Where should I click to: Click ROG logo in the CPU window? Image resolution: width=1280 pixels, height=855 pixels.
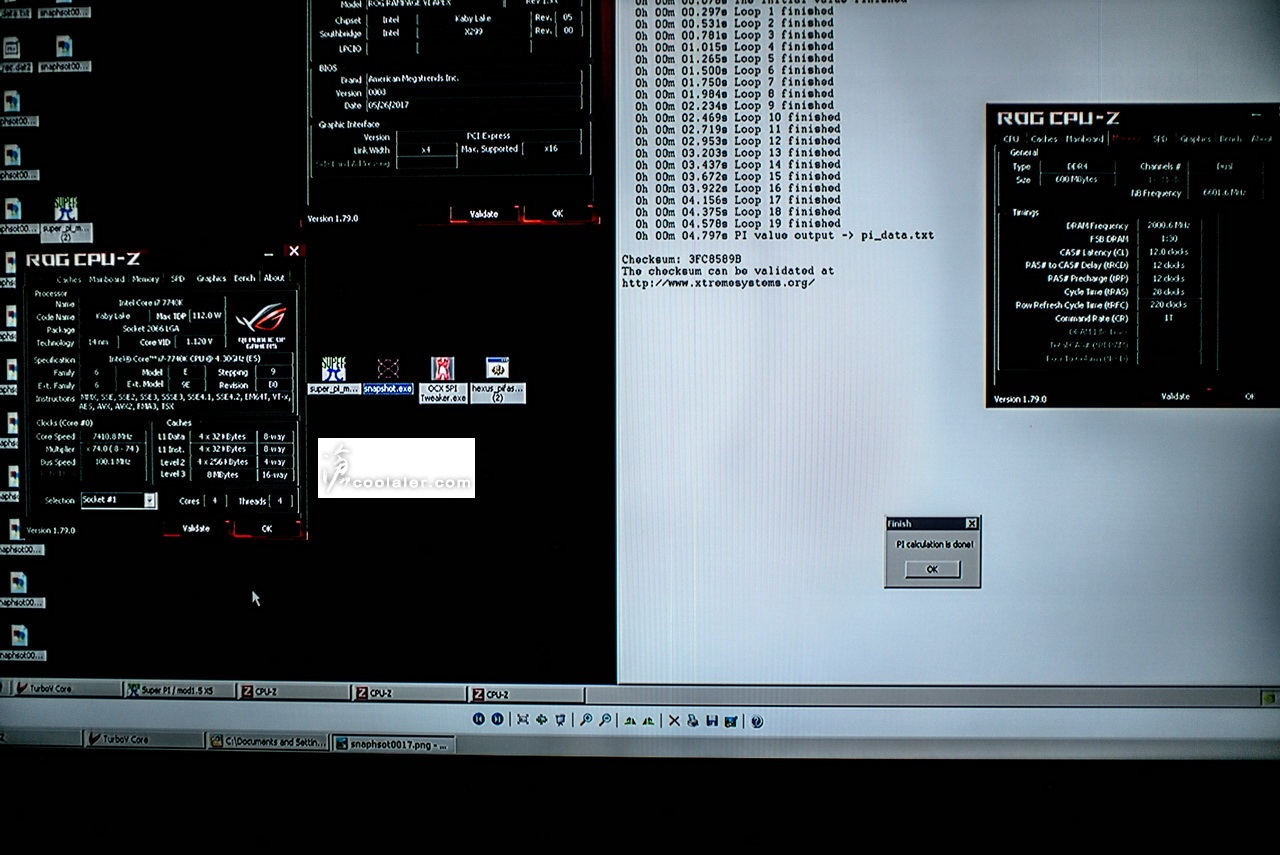point(261,323)
